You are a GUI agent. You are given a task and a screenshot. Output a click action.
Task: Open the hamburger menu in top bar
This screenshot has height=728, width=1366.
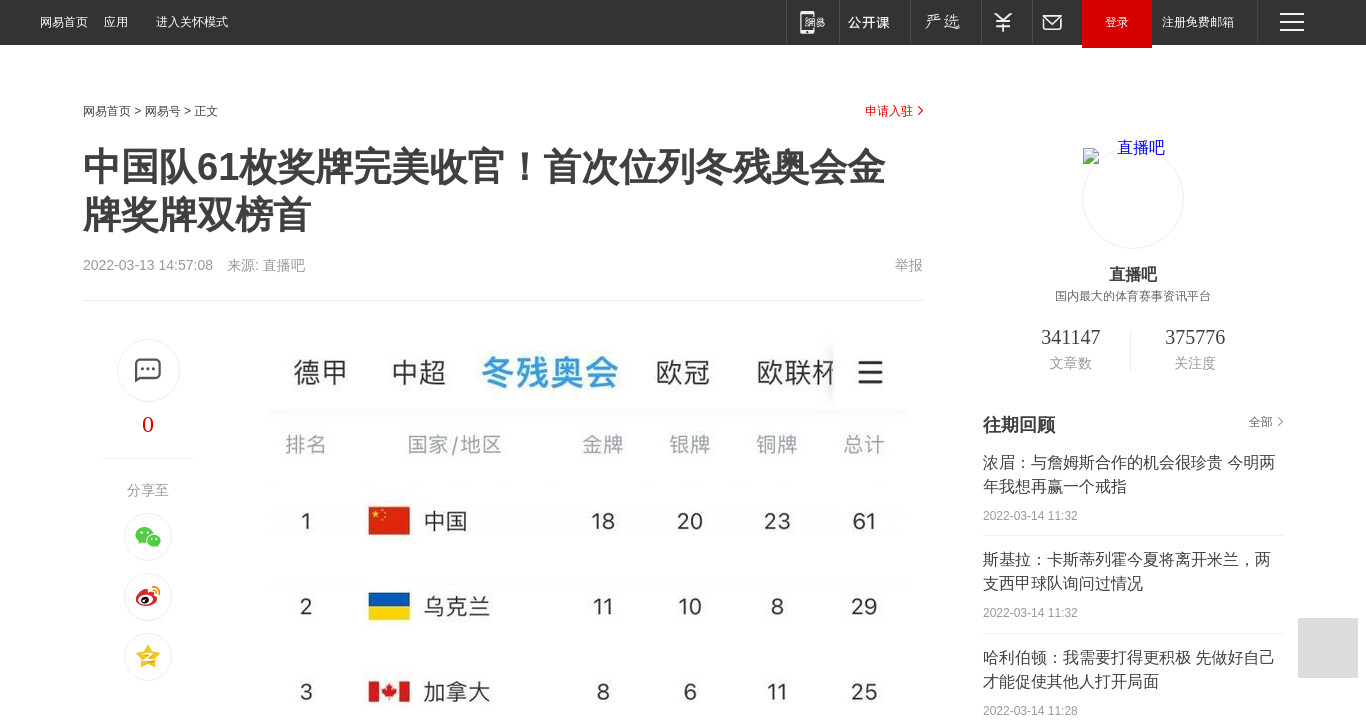pos(1292,22)
